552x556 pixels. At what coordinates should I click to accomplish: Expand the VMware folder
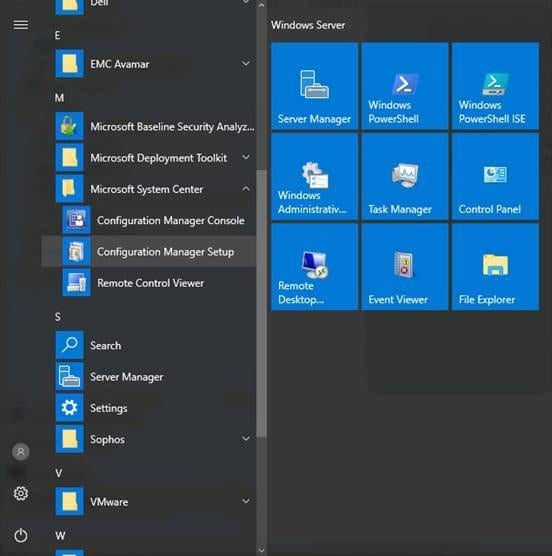pyautogui.click(x=149, y=502)
